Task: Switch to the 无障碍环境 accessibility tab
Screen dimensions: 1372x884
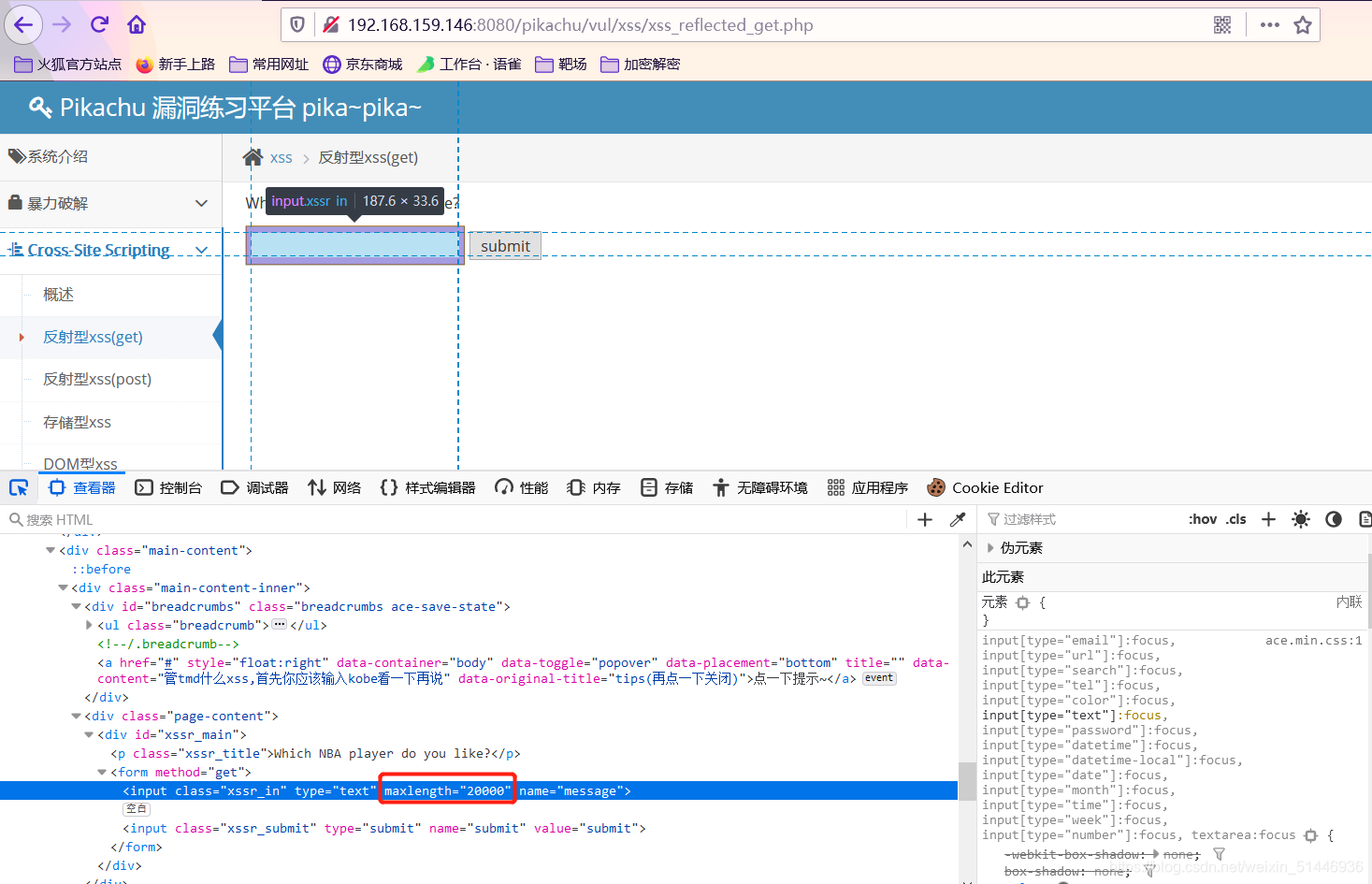Action: click(759, 487)
